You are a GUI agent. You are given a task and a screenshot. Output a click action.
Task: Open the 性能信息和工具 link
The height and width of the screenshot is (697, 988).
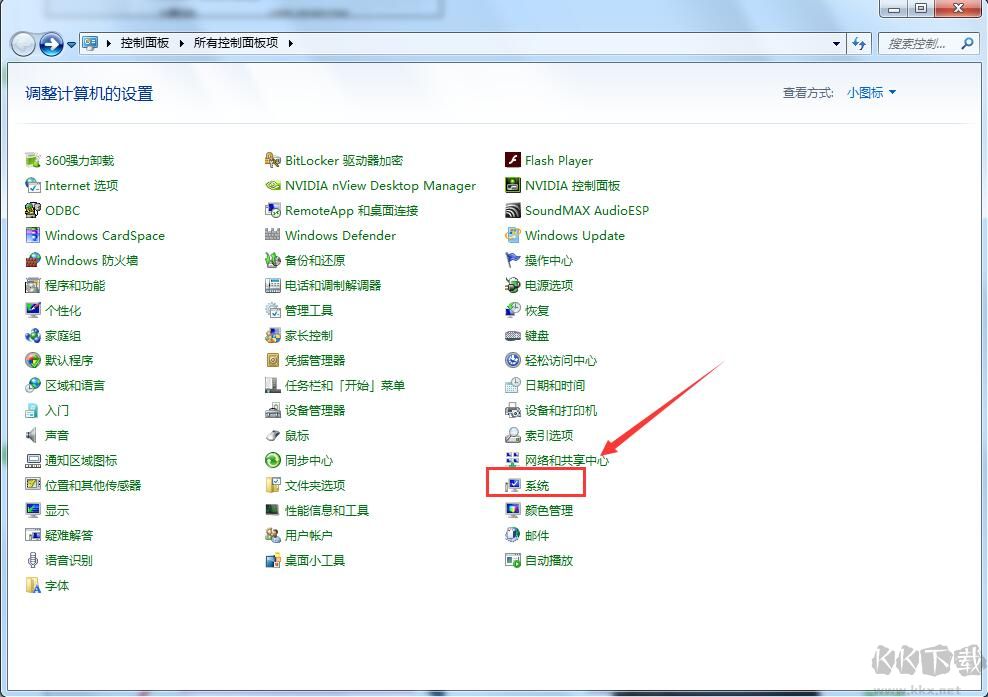click(x=327, y=510)
